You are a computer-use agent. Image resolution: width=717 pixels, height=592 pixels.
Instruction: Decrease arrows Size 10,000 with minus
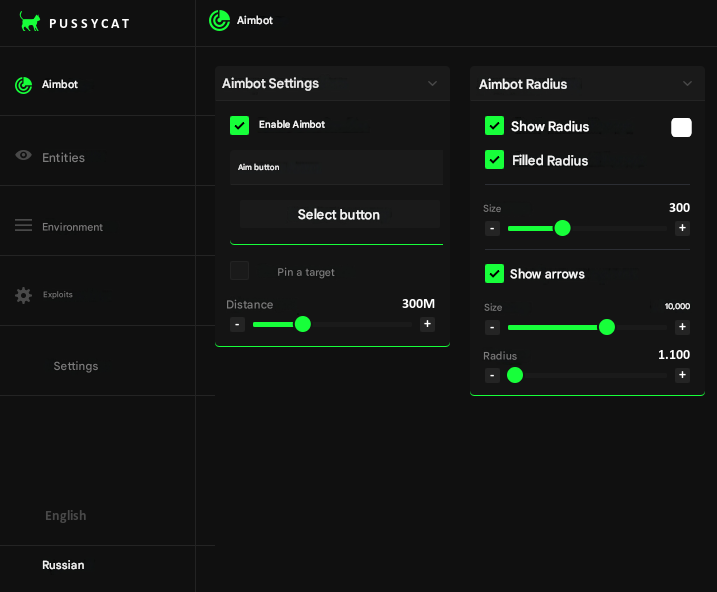click(x=492, y=327)
